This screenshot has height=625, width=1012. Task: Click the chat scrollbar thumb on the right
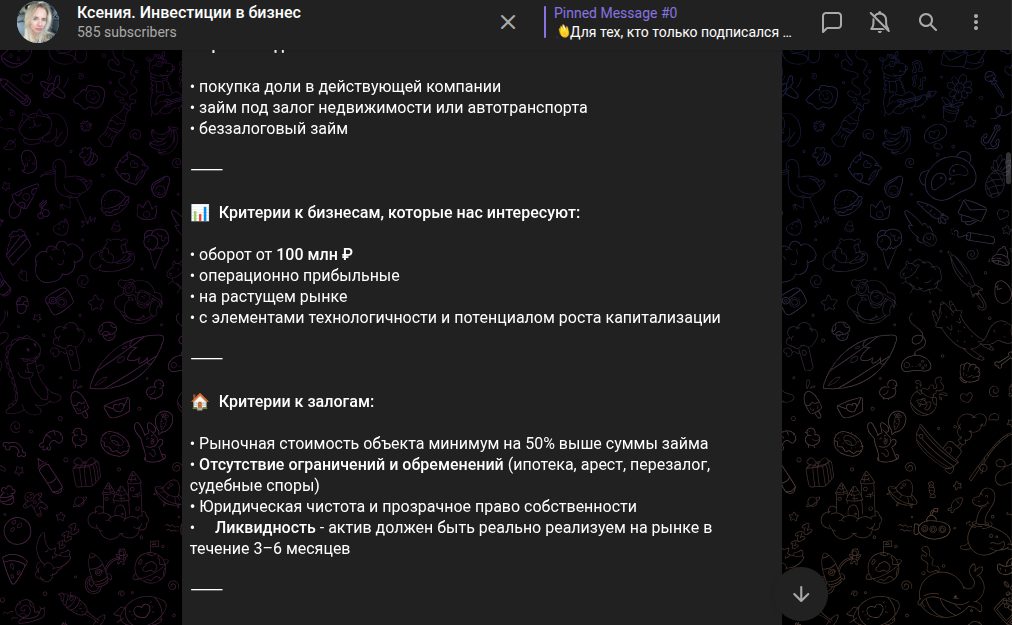click(x=1008, y=170)
